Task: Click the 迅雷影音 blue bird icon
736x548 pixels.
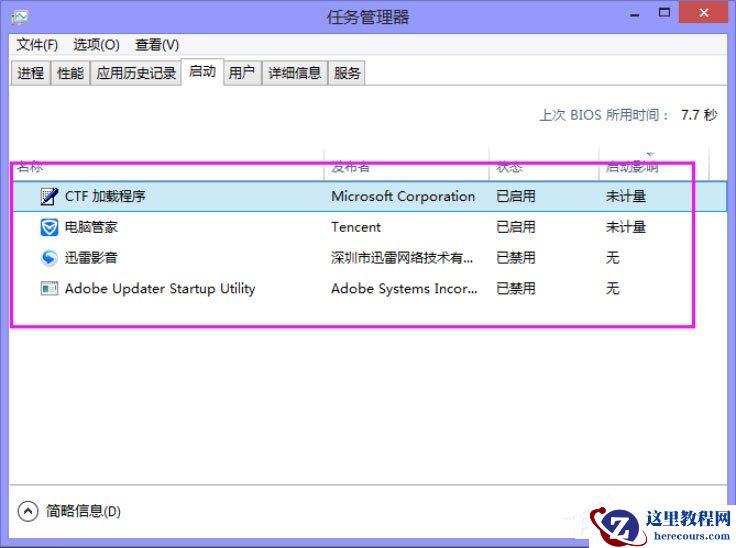Action: [49, 258]
